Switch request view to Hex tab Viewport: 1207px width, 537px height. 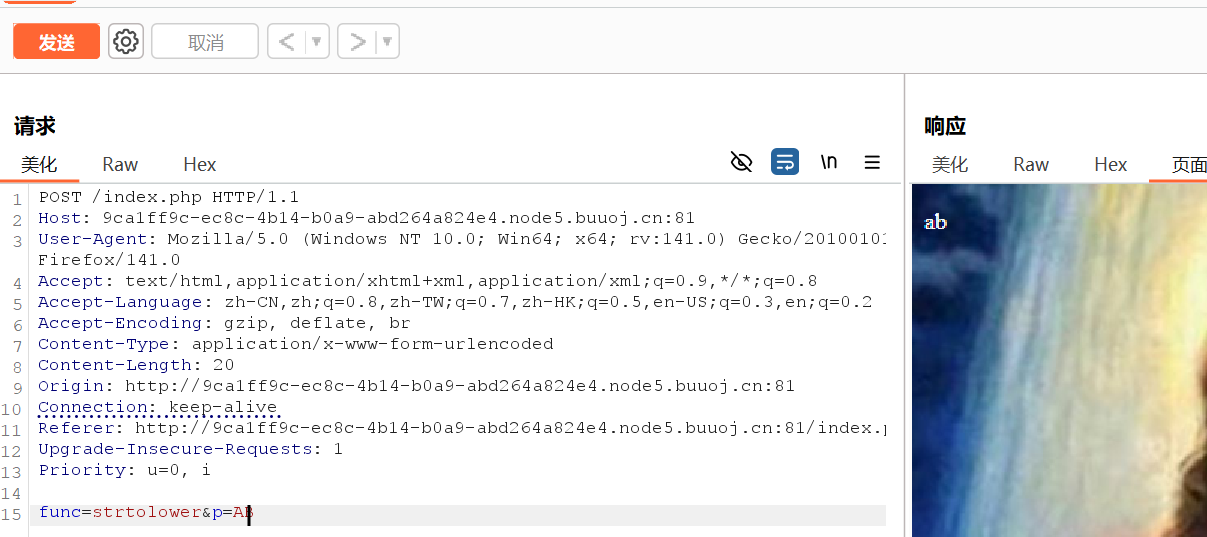click(x=200, y=165)
